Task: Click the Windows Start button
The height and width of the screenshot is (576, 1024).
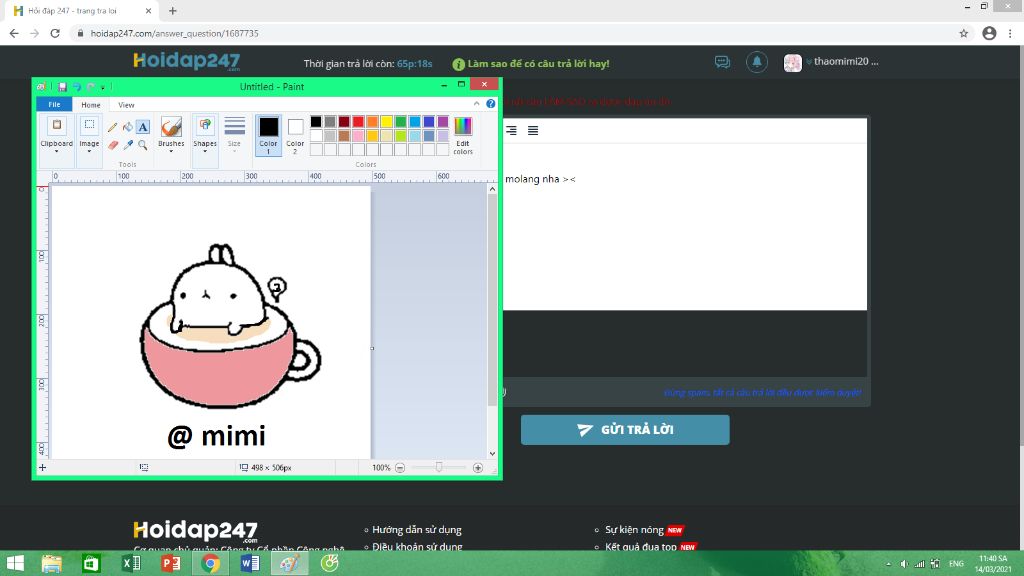Action: tap(15, 563)
